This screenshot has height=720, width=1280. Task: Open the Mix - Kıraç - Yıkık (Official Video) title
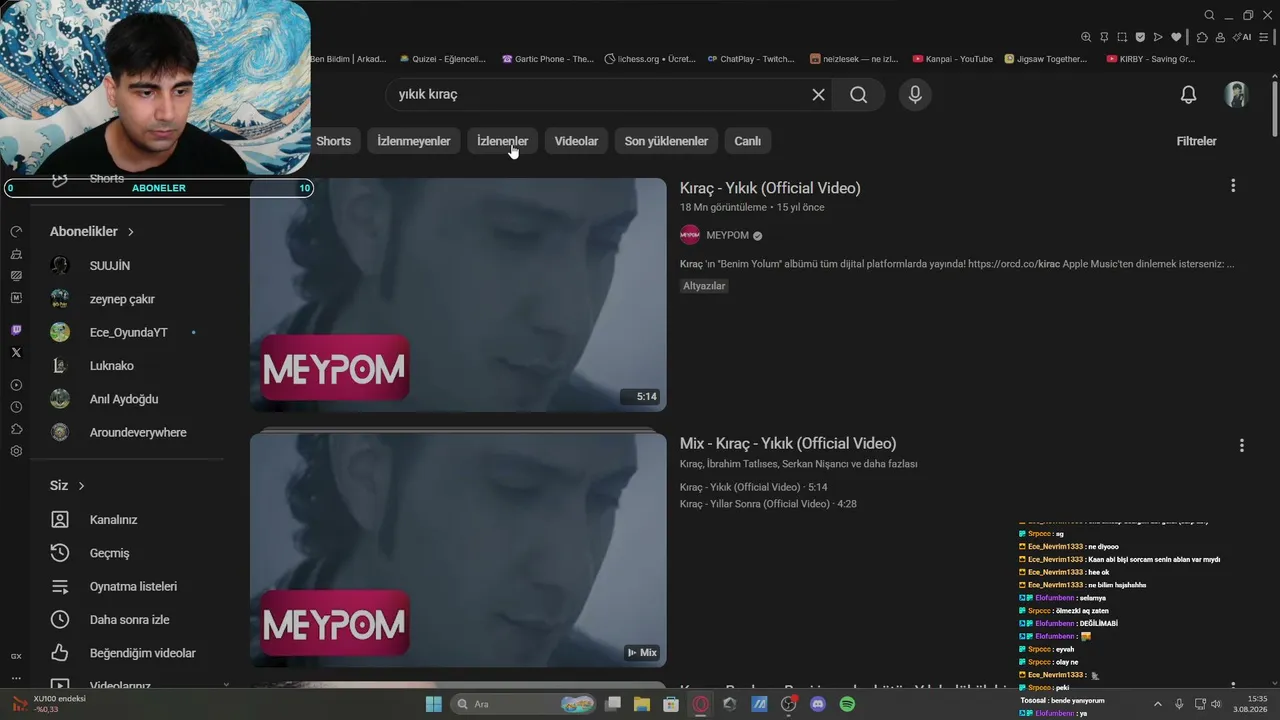click(788, 443)
